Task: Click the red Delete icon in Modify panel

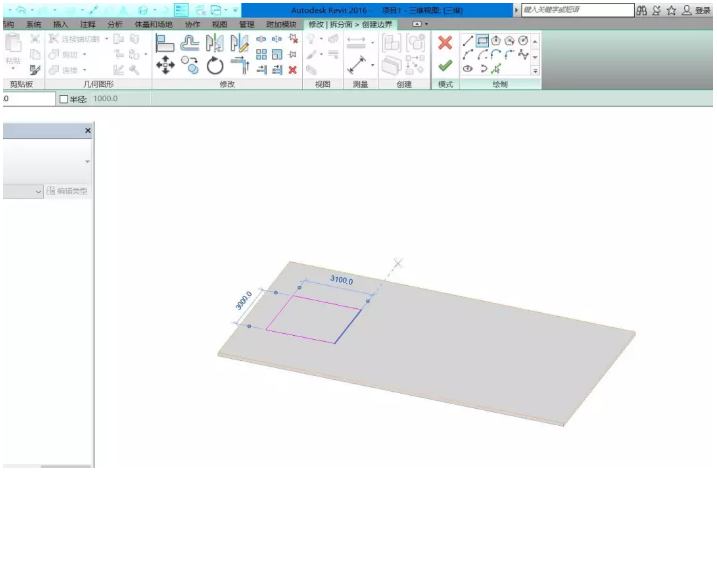Action: 293,70
